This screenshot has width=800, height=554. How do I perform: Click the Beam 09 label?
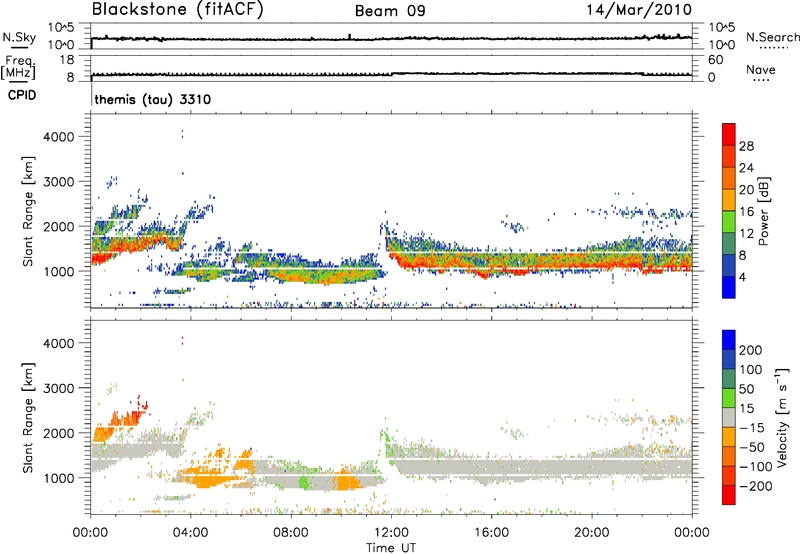click(x=390, y=11)
